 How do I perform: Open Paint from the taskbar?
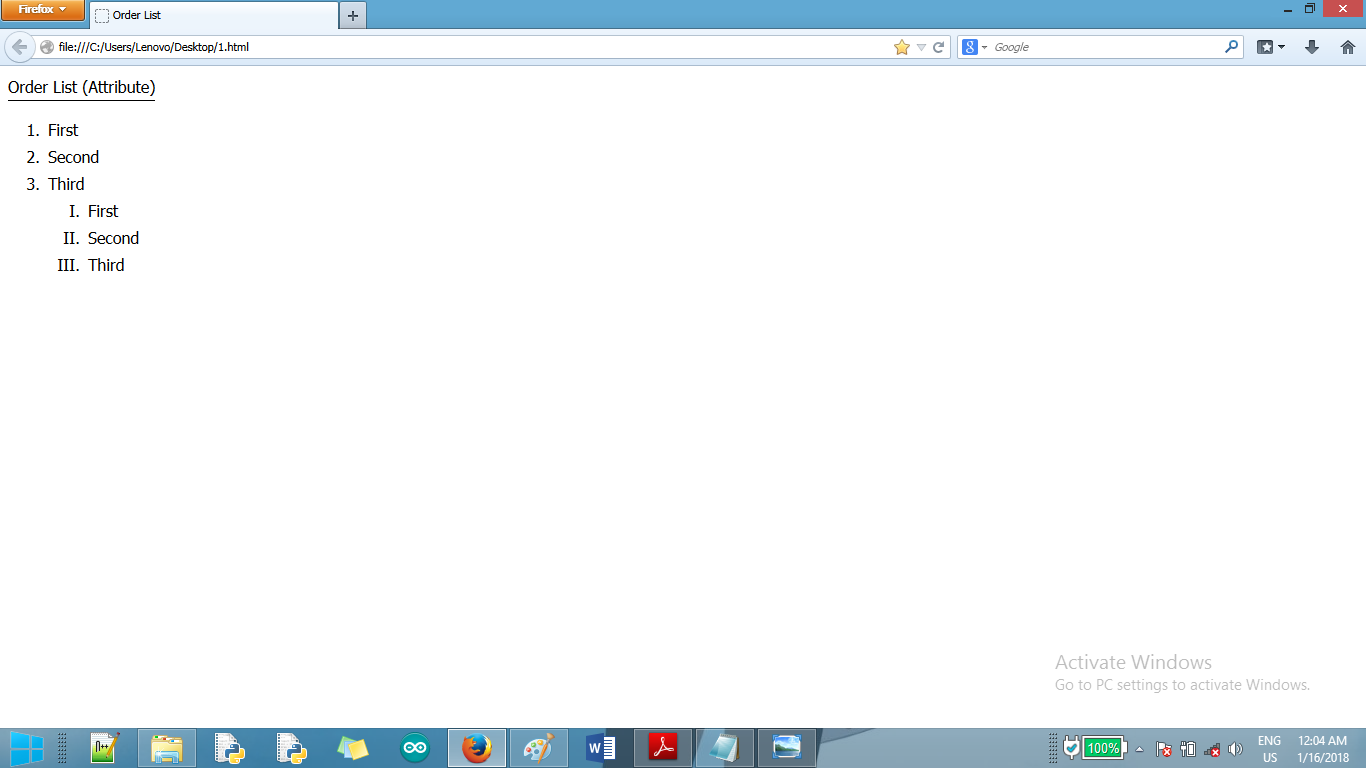pos(539,748)
